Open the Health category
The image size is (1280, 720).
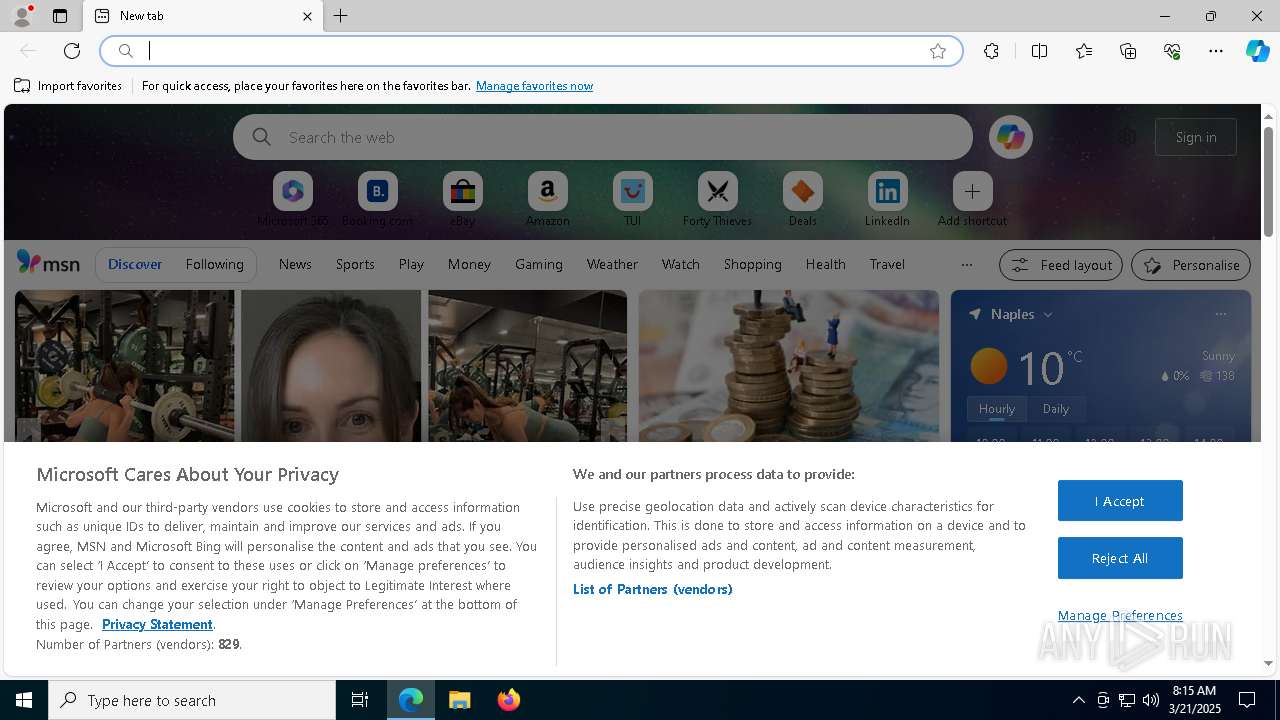click(825, 264)
